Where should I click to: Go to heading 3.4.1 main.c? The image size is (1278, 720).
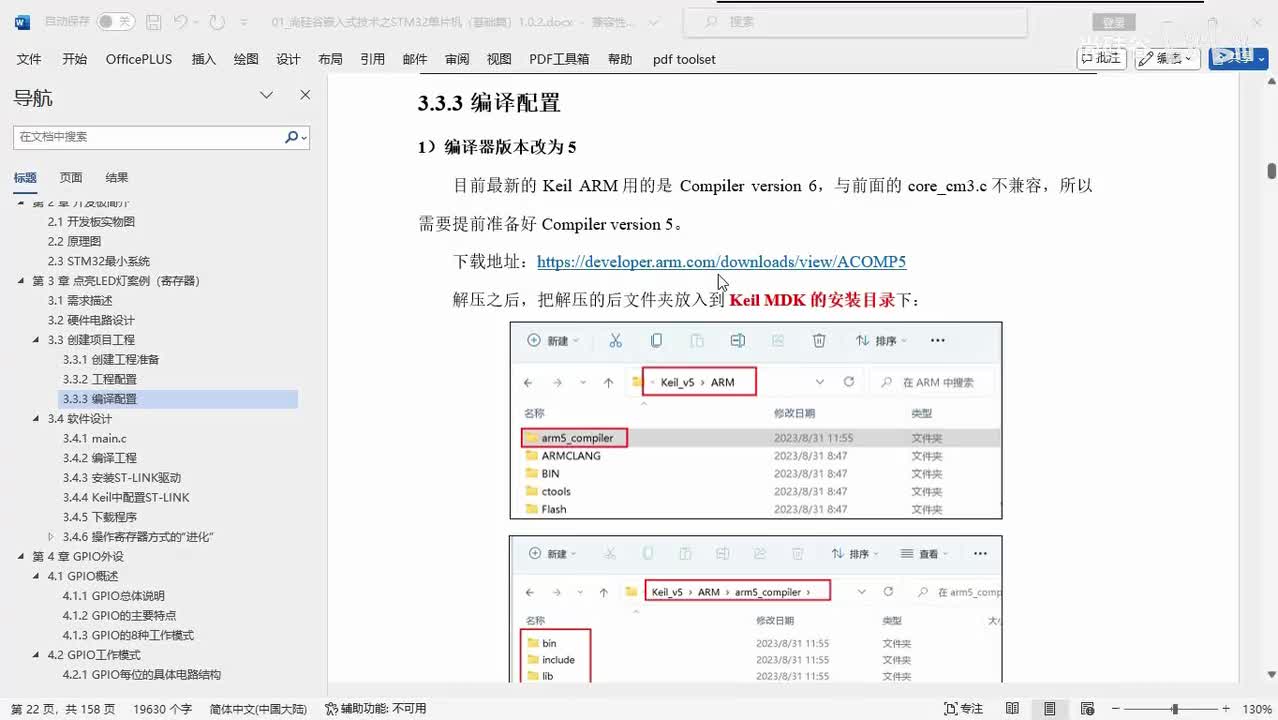95,438
